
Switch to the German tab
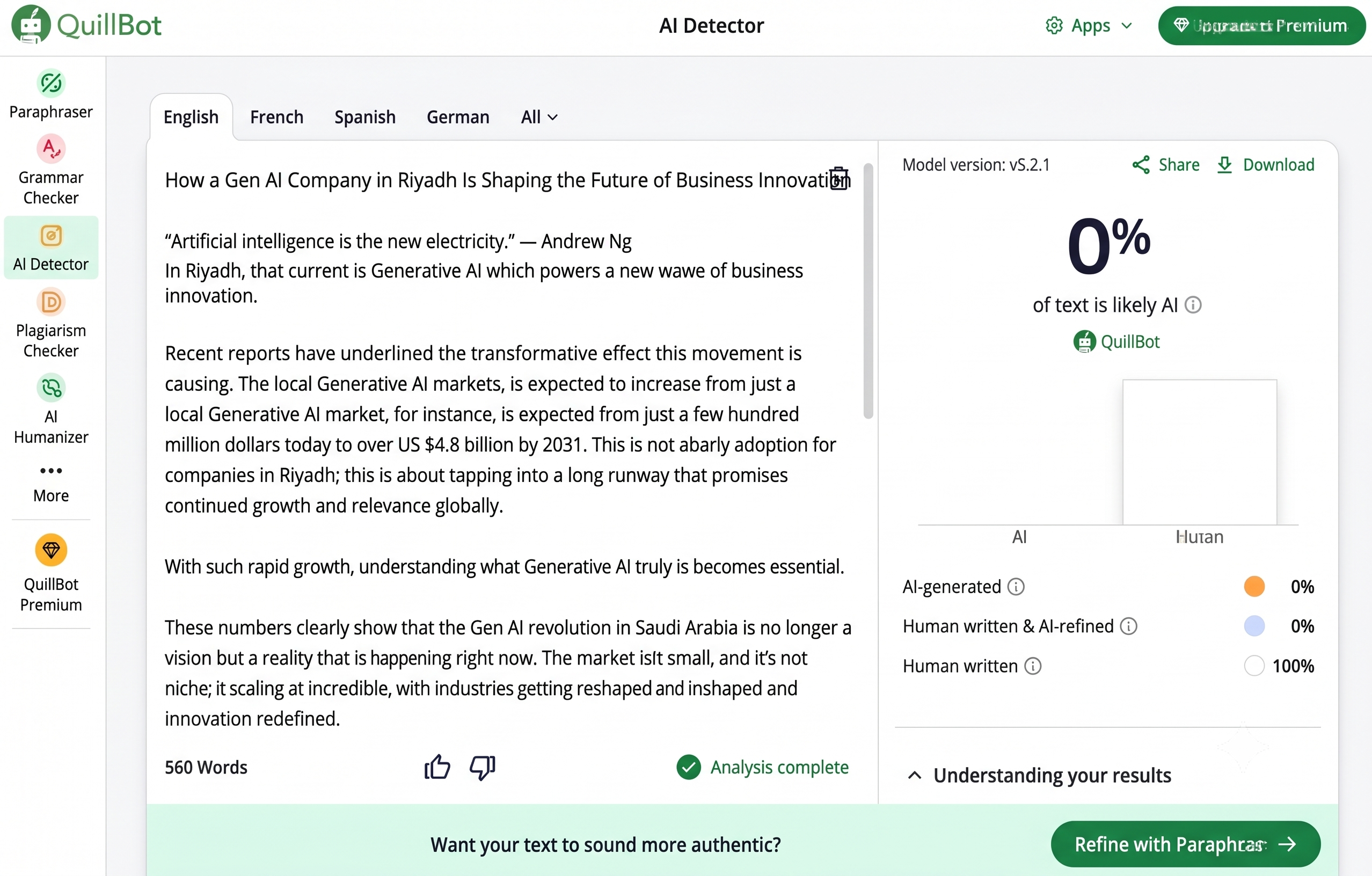click(x=458, y=117)
